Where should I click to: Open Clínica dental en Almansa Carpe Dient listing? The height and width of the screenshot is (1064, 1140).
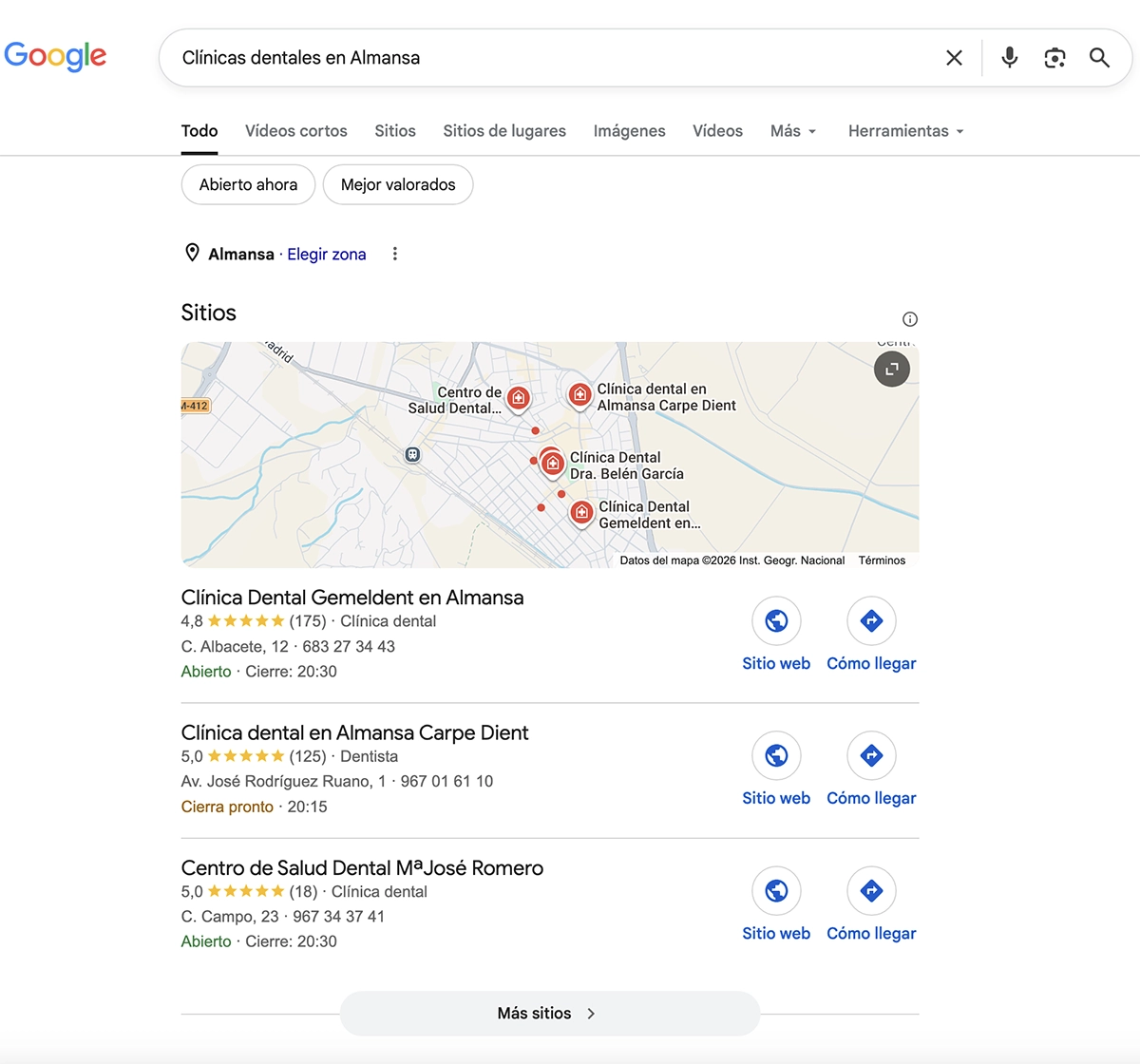pos(355,732)
